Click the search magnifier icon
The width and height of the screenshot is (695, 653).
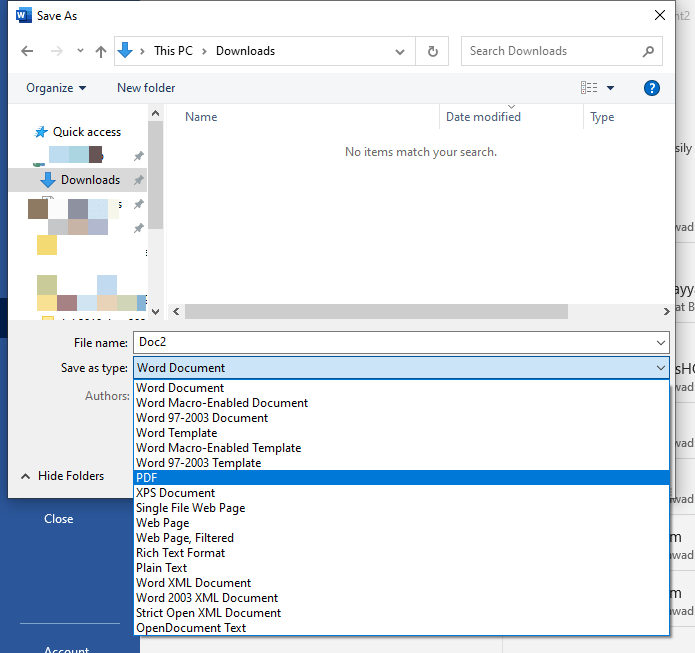coord(648,51)
